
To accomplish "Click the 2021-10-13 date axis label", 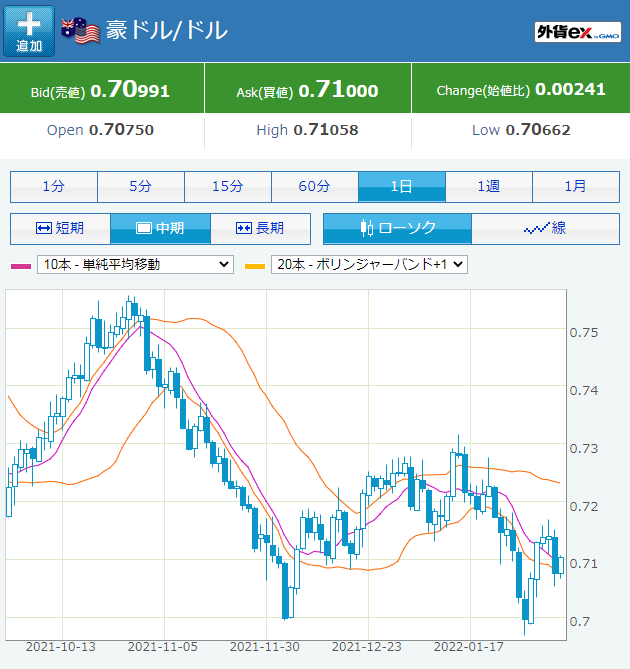I will [x=61, y=647].
